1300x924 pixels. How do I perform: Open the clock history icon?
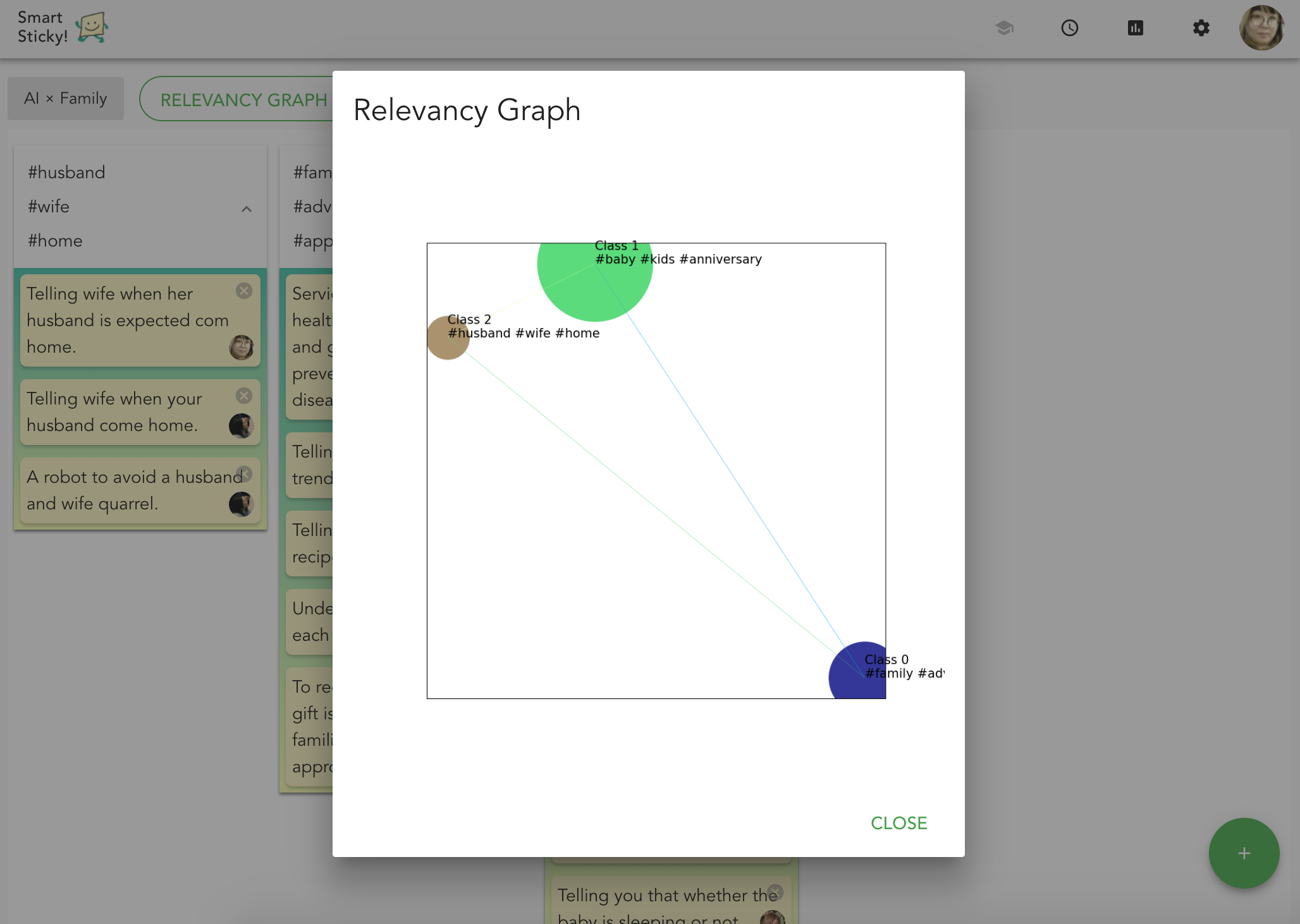click(x=1070, y=28)
